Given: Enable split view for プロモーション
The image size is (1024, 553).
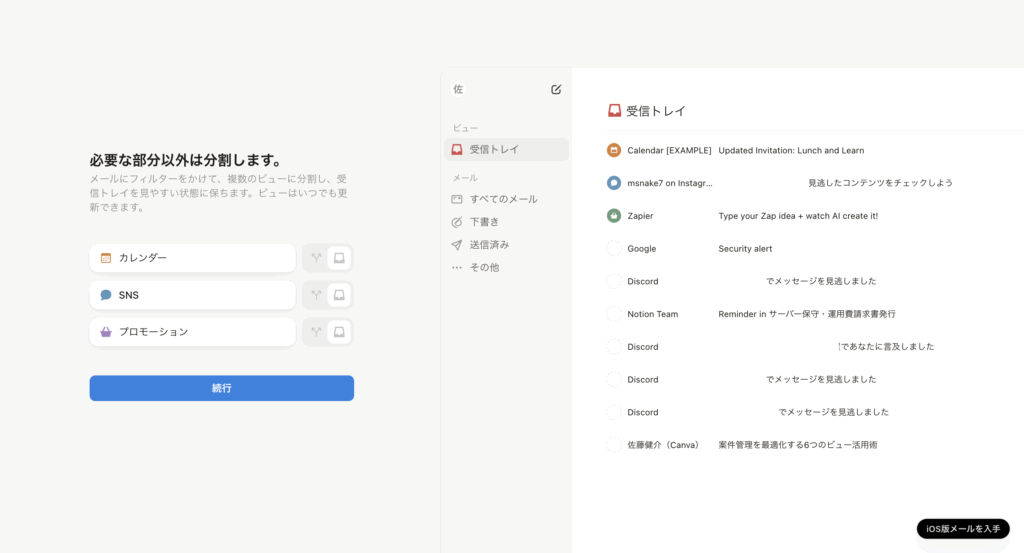Looking at the screenshot, I should click(316, 332).
